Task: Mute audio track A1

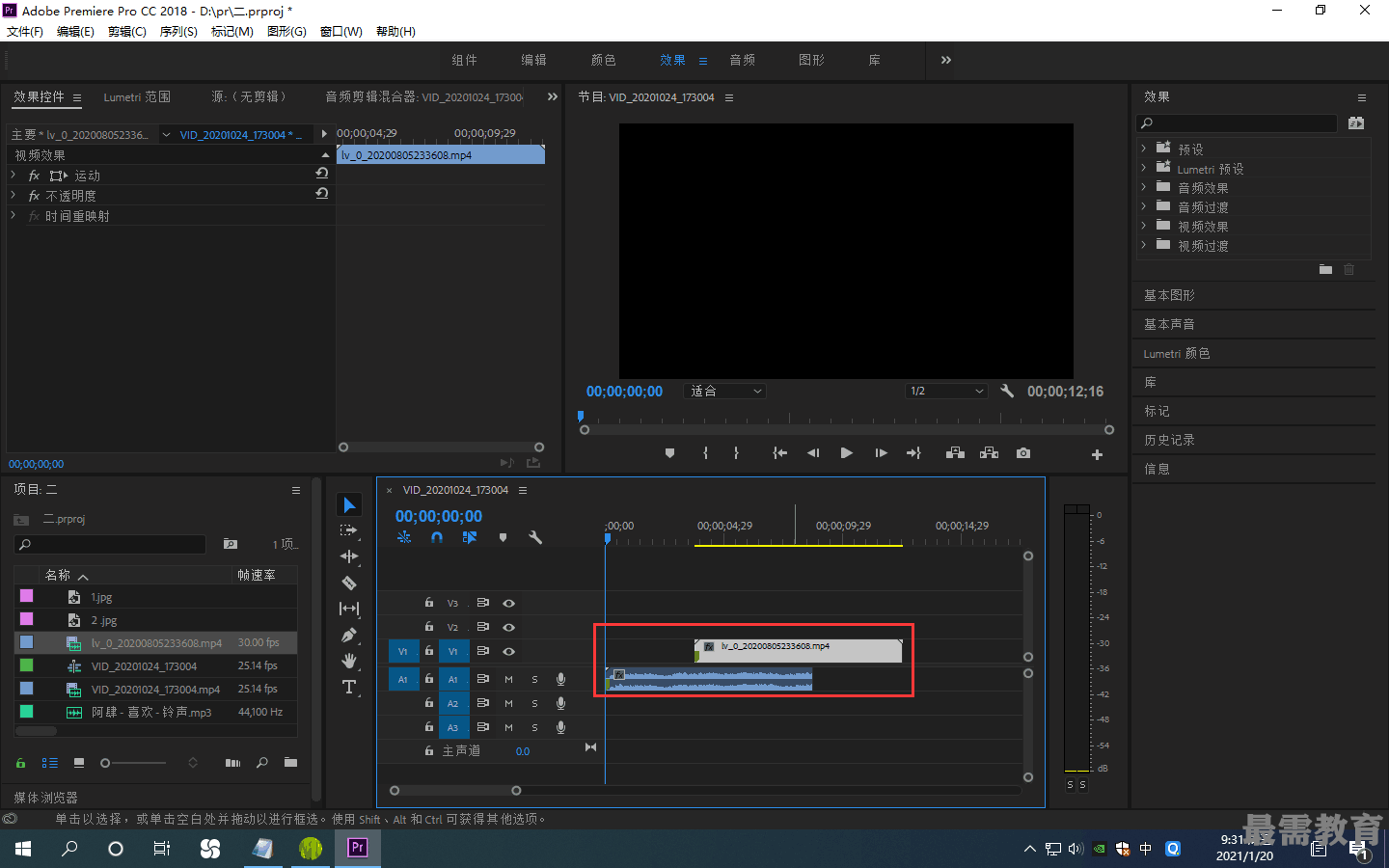Action: coord(508,679)
